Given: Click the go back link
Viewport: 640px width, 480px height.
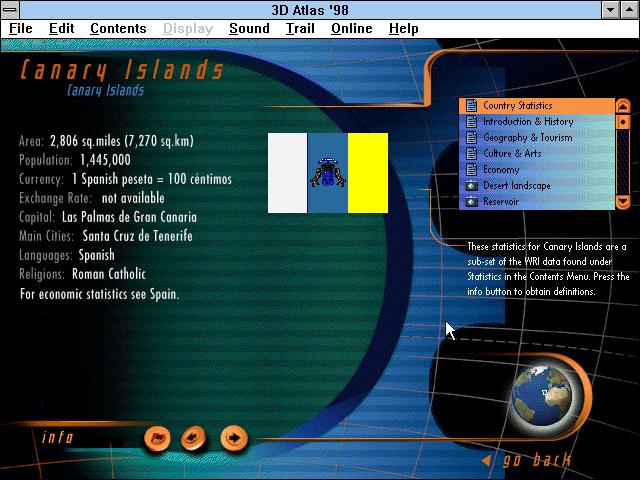Looking at the screenshot, I should coord(527,460).
